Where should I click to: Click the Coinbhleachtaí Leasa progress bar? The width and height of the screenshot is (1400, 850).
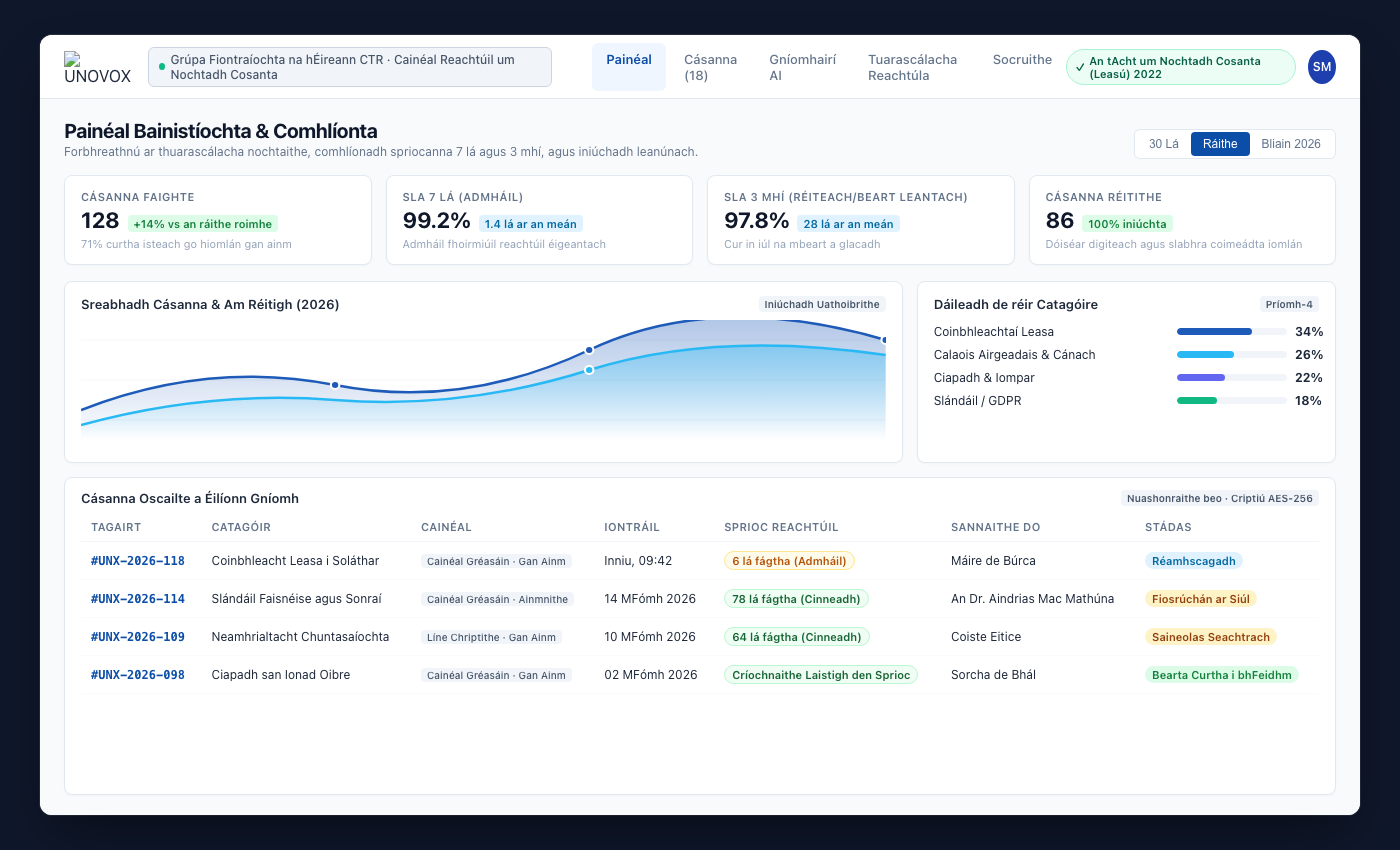pos(1232,331)
